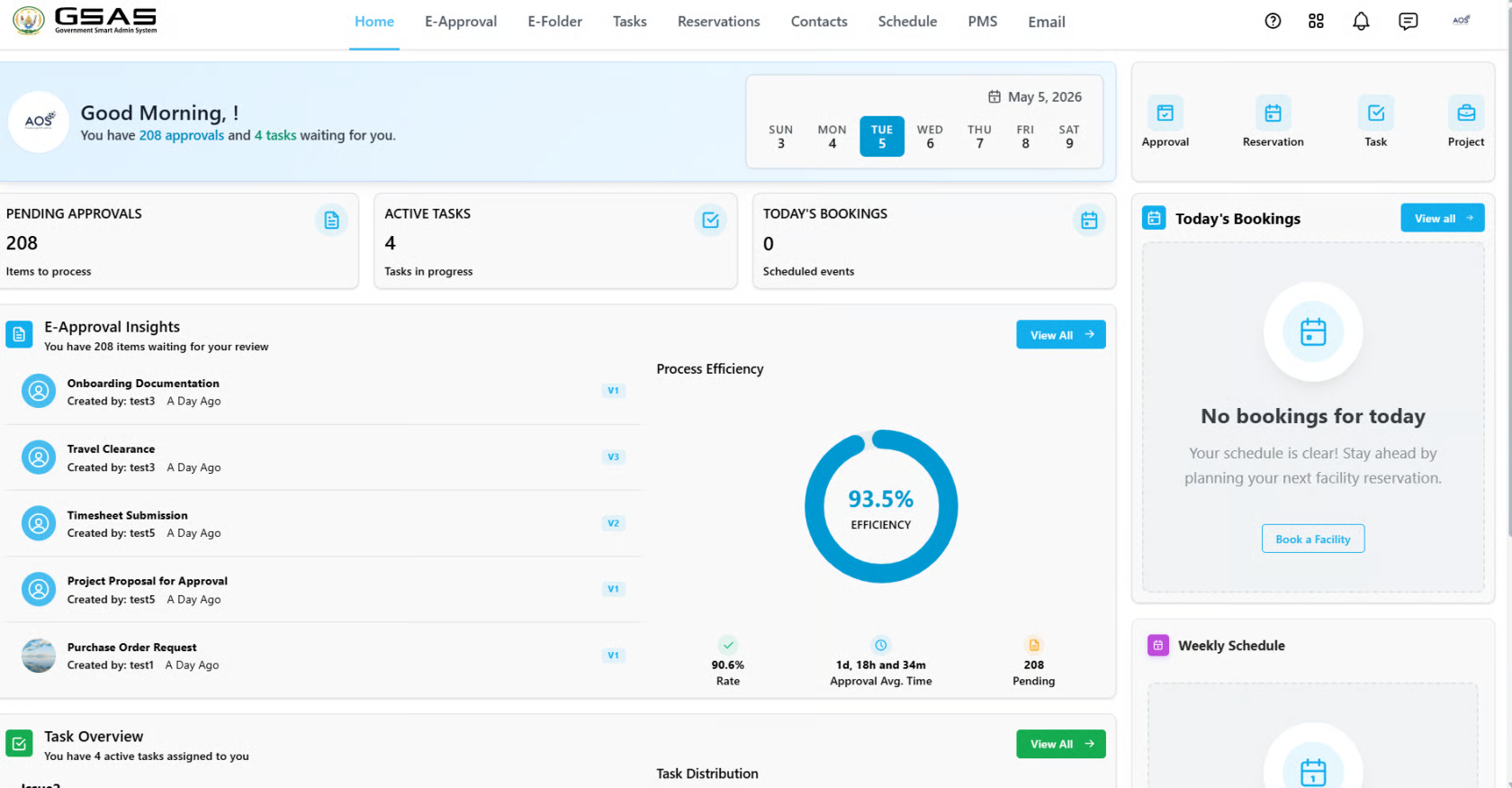Open the E-Folder menu

point(554,22)
